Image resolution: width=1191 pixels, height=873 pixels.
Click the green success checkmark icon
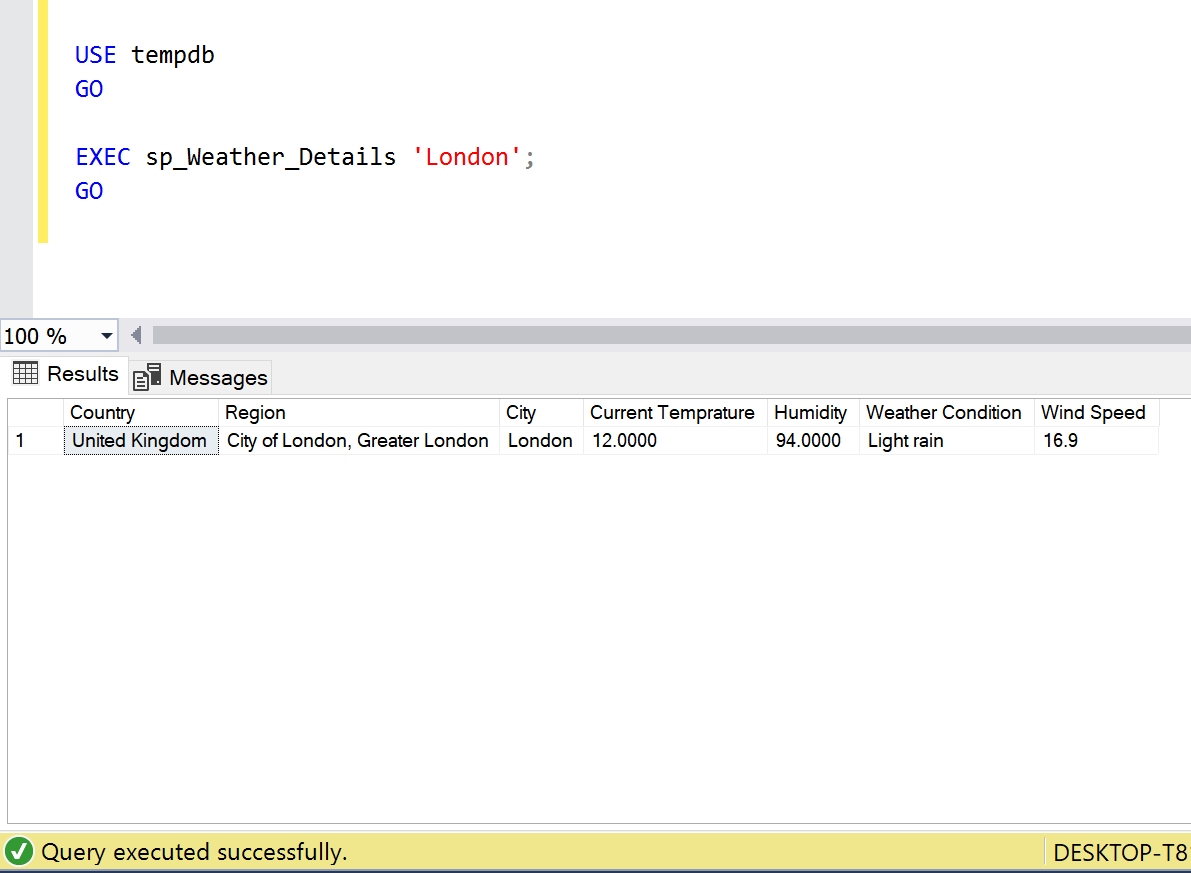pos(18,852)
